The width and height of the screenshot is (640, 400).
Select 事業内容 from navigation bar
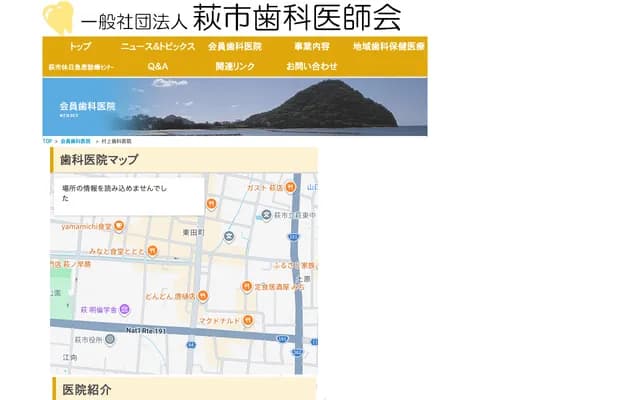pos(312,47)
